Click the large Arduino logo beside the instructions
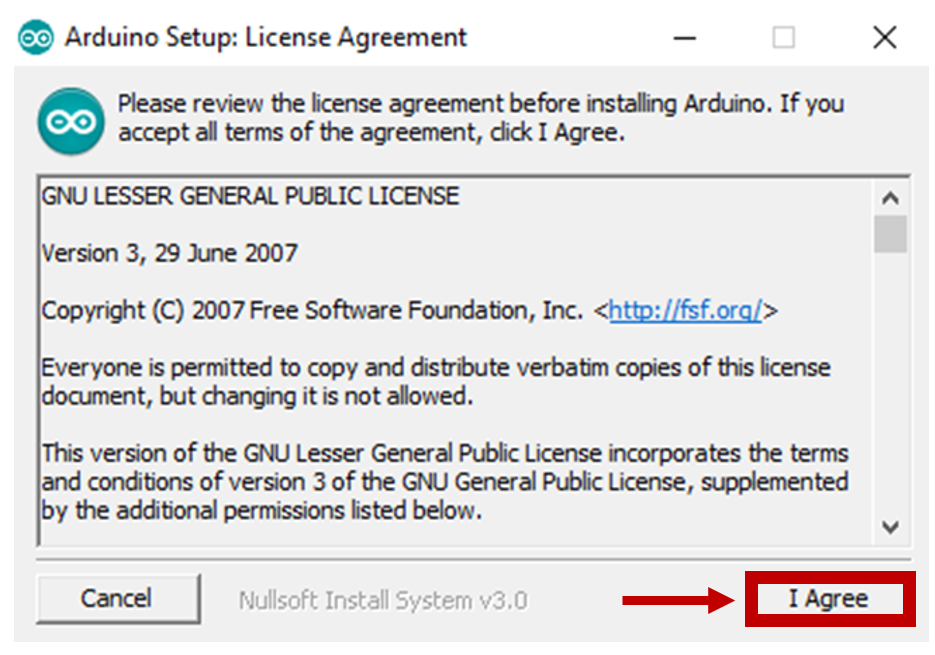935x655 pixels. click(71, 120)
